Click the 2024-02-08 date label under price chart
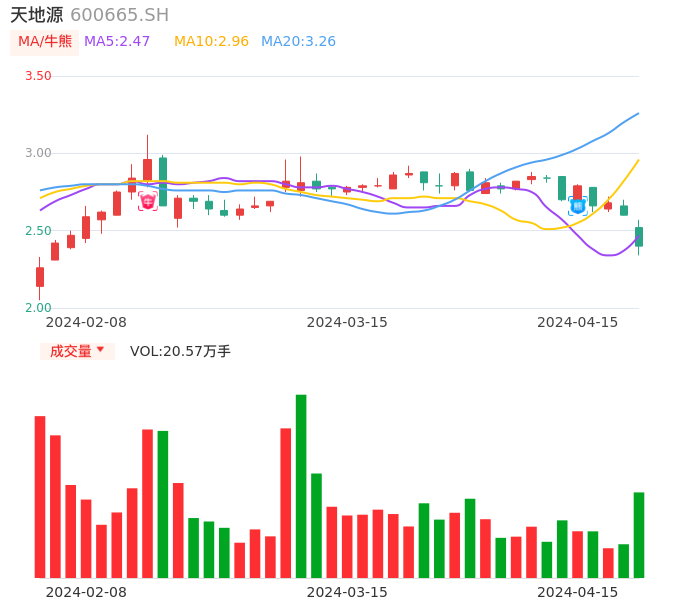Screen dimensions: 686x606 pos(86,322)
